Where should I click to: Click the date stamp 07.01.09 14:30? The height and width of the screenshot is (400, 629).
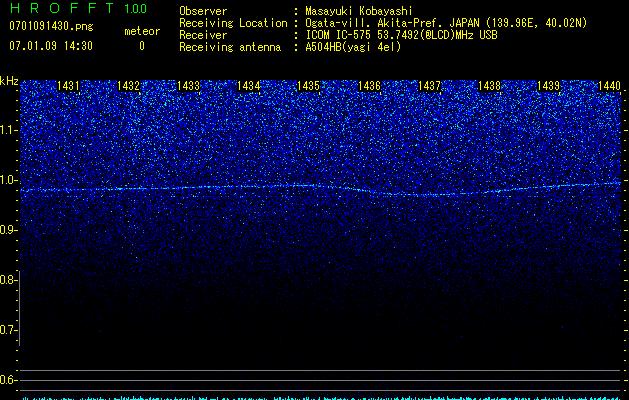click(x=51, y=46)
